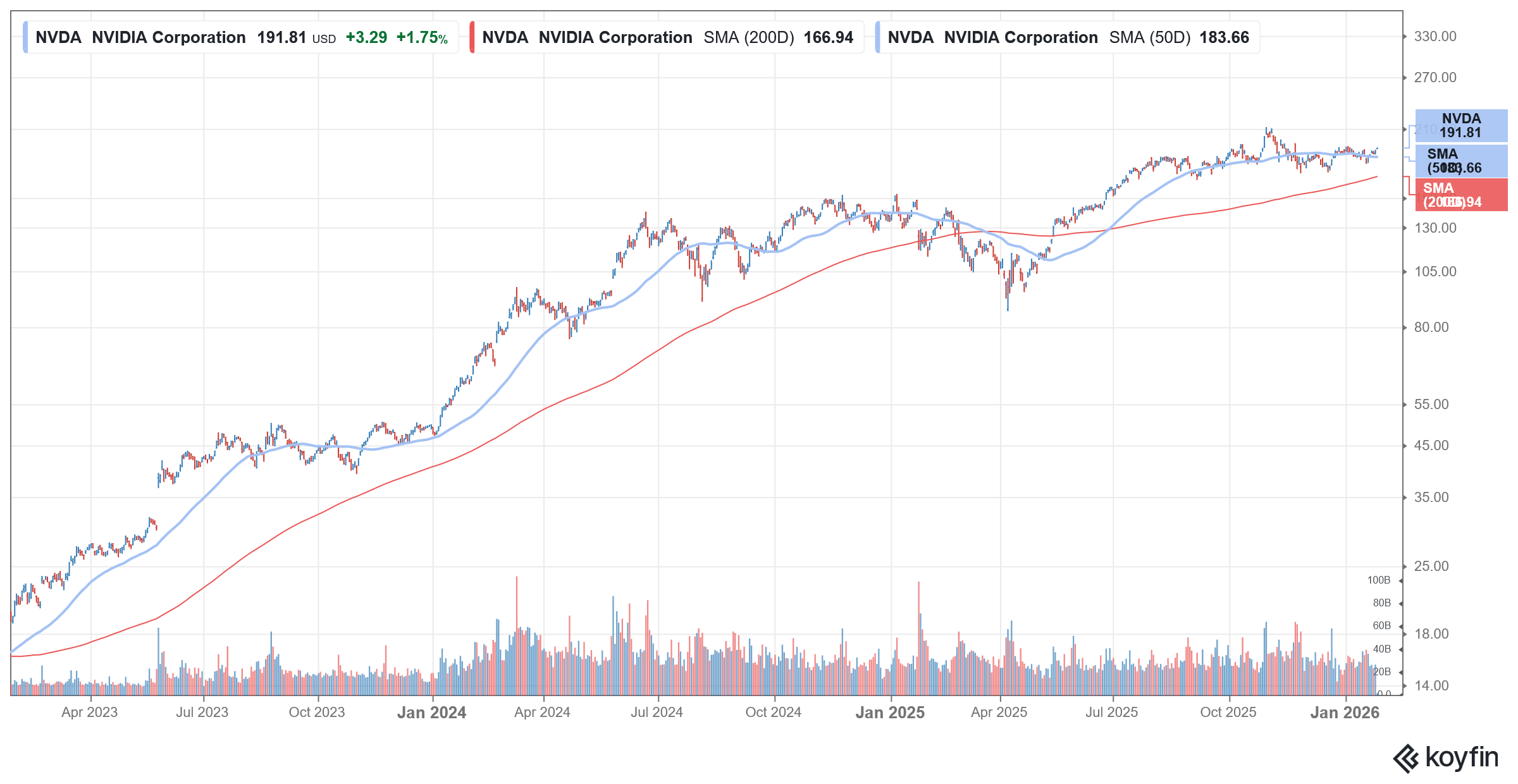Select the SMA (50D) 183.66 legend
The height and width of the screenshot is (784, 1518).
[x=1068, y=37]
